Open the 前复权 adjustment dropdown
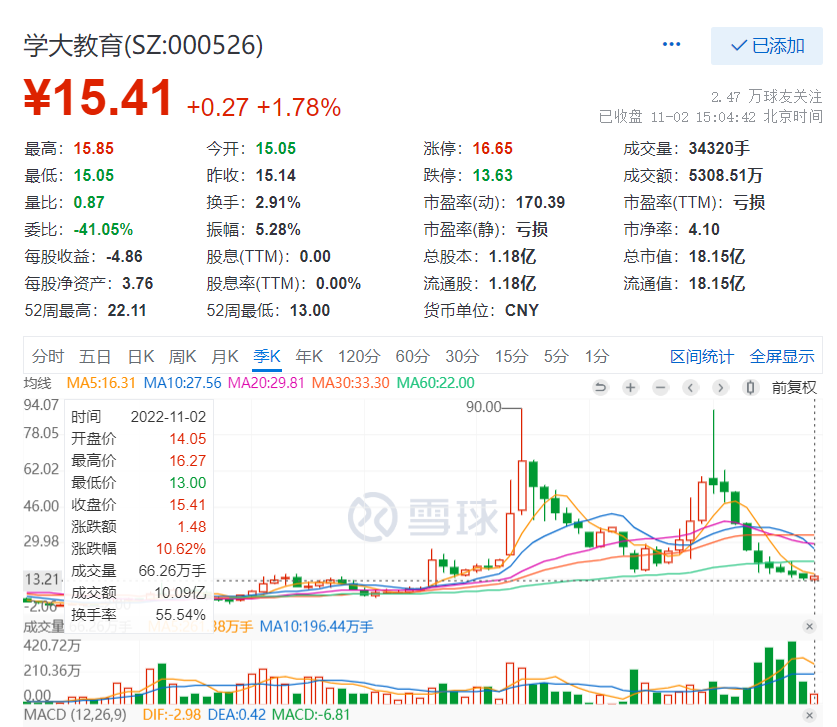 [794, 388]
